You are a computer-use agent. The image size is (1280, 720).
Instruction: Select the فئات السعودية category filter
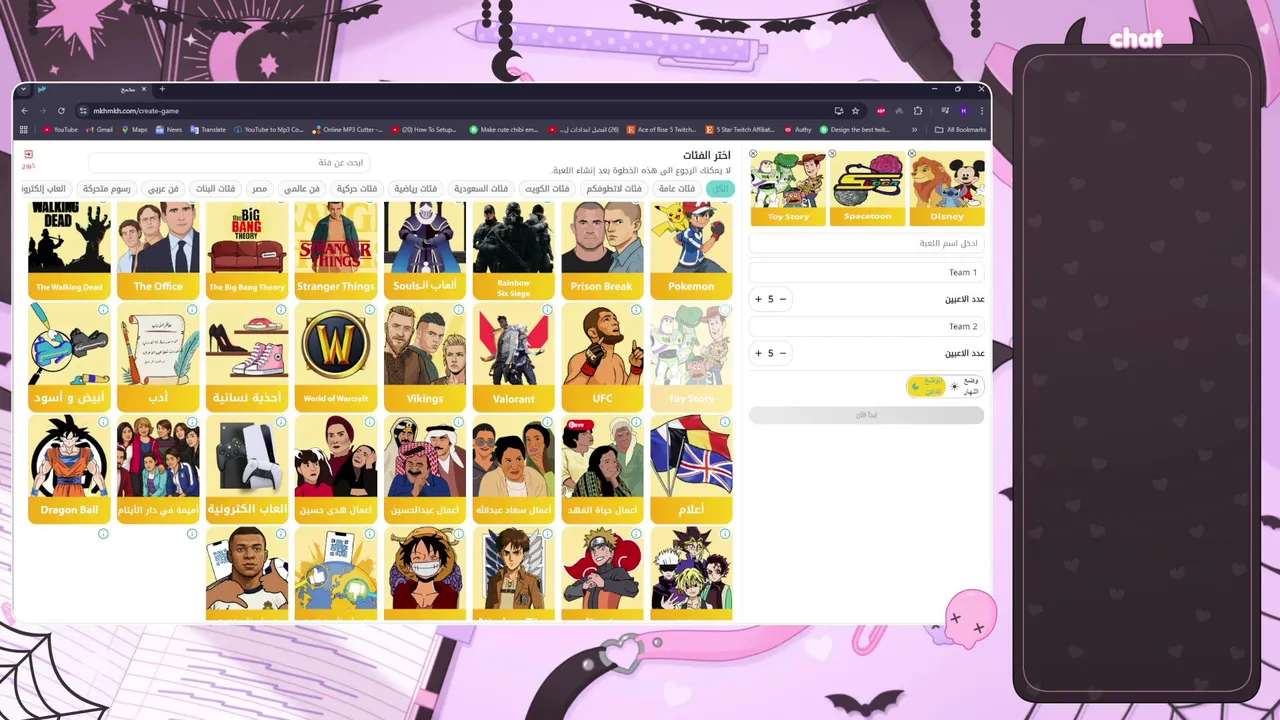(x=481, y=188)
